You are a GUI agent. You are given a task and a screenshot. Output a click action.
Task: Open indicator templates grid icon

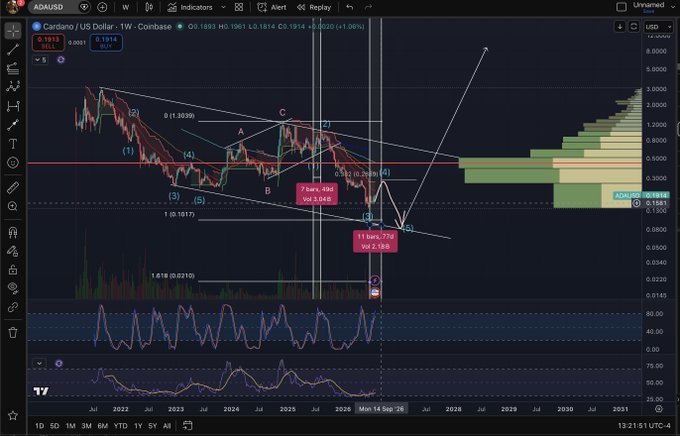tap(239, 7)
